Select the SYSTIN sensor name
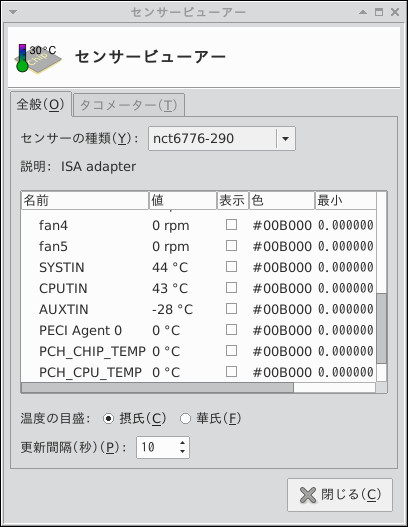408x527 pixels. [62, 268]
